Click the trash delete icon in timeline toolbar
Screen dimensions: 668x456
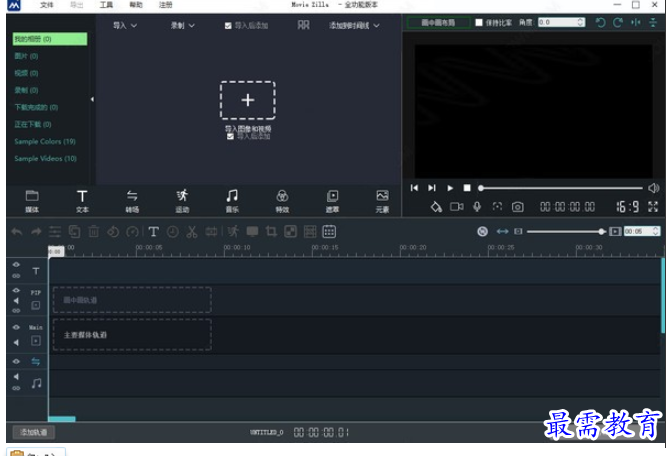(x=94, y=231)
